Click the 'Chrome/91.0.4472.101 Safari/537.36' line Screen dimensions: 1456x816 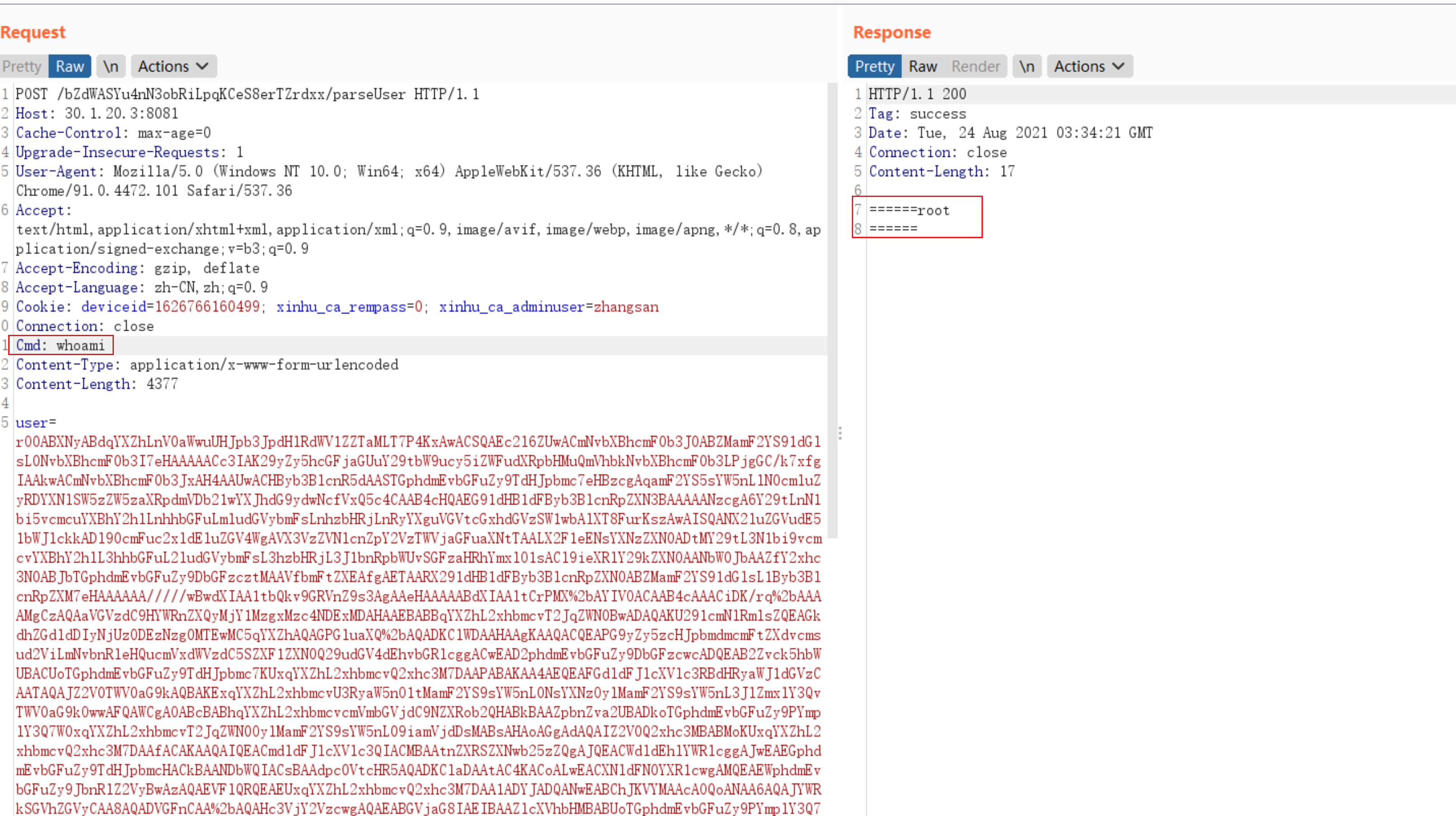[154, 191]
